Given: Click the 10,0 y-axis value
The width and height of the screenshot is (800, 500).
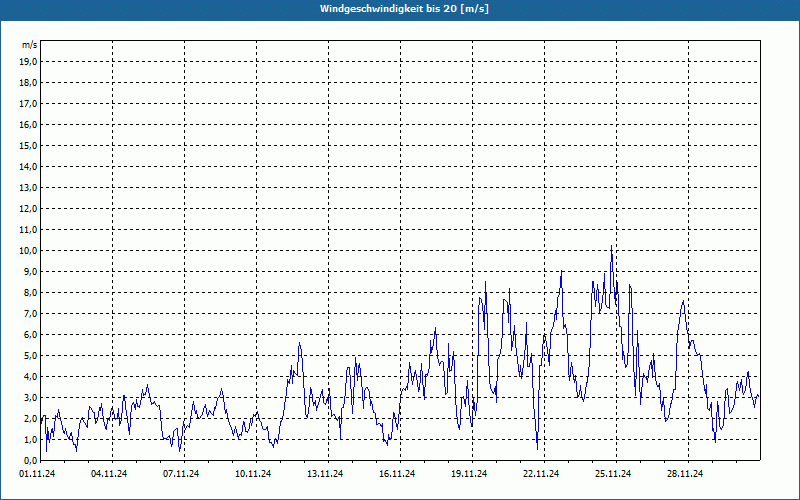Looking at the screenshot, I should pyautogui.click(x=28, y=251).
